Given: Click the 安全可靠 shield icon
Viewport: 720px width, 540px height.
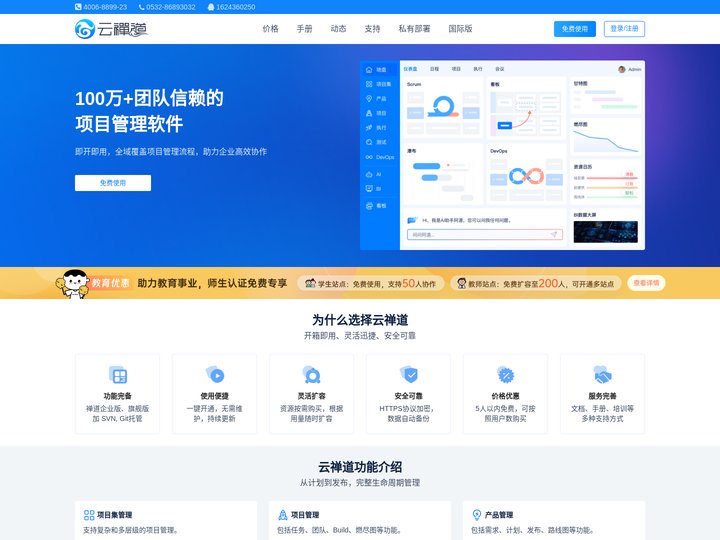Looking at the screenshot, I should tap(409, 375).
